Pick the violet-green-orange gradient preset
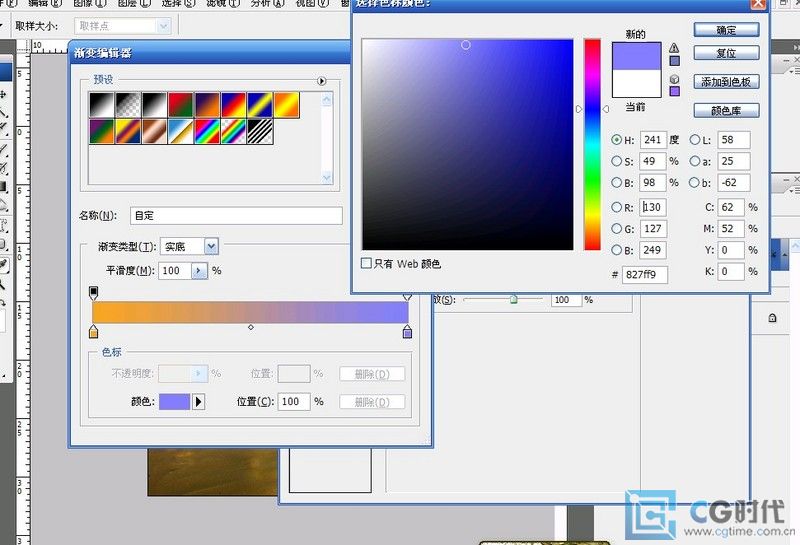The width and height of the screenshot is (800, 545). 102,132
